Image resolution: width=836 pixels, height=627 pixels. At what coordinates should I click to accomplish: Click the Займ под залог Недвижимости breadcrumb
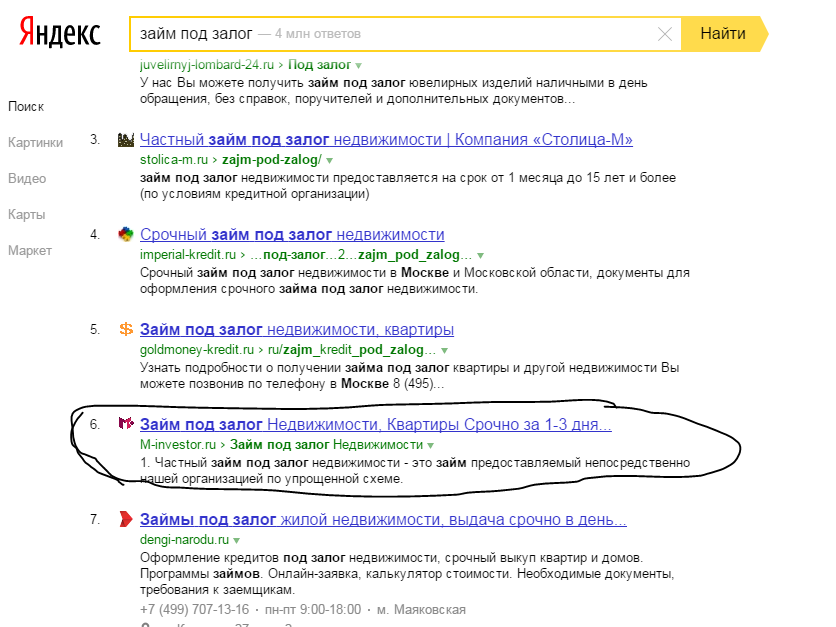pos(326,444)
